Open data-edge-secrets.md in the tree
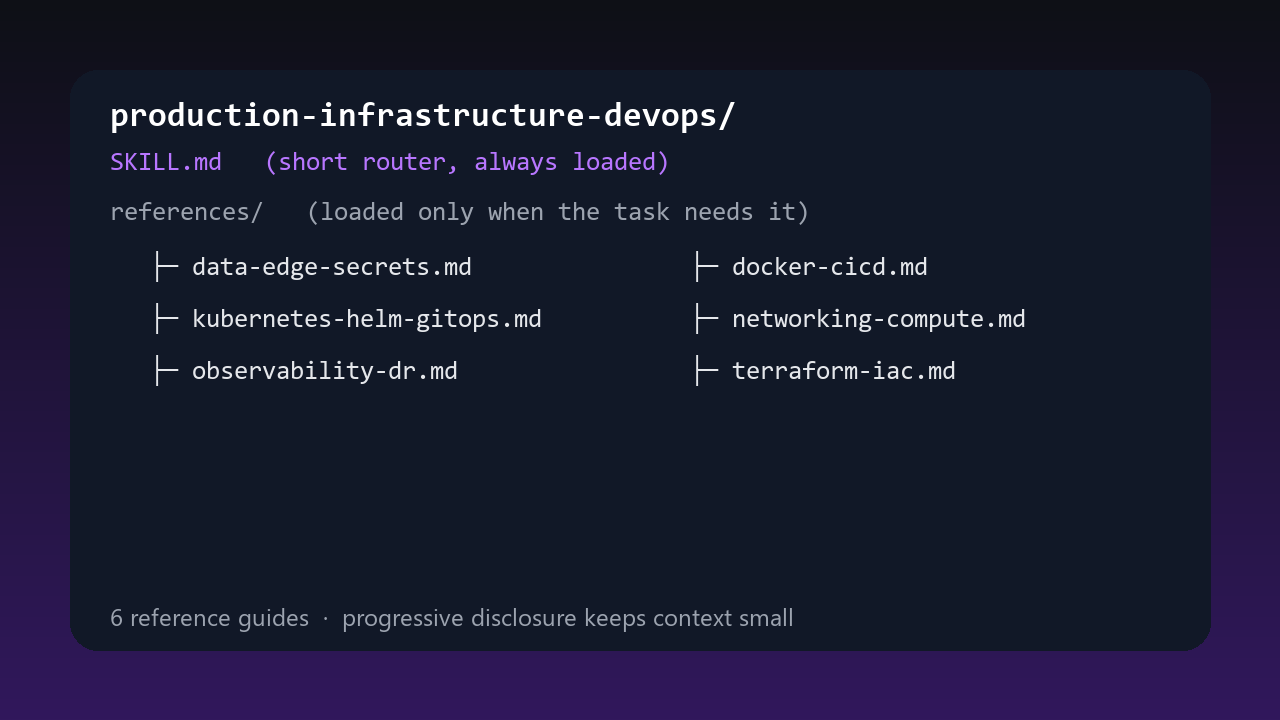The image size is (1280, 720). tap(331, 267)
